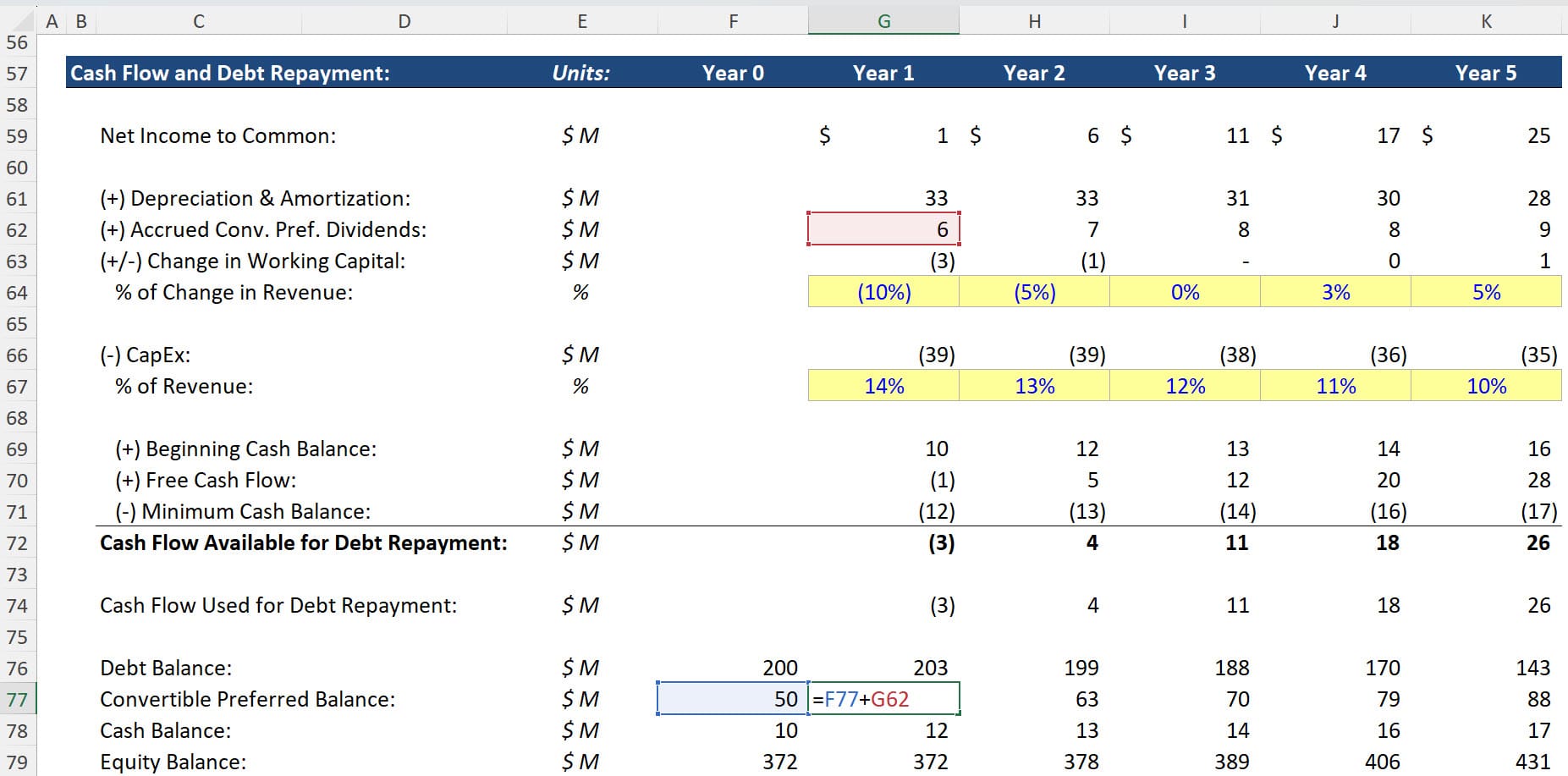
Task: Select row 64 by clicking its row number
Action: pyautogui.click(x=19, y=292)
